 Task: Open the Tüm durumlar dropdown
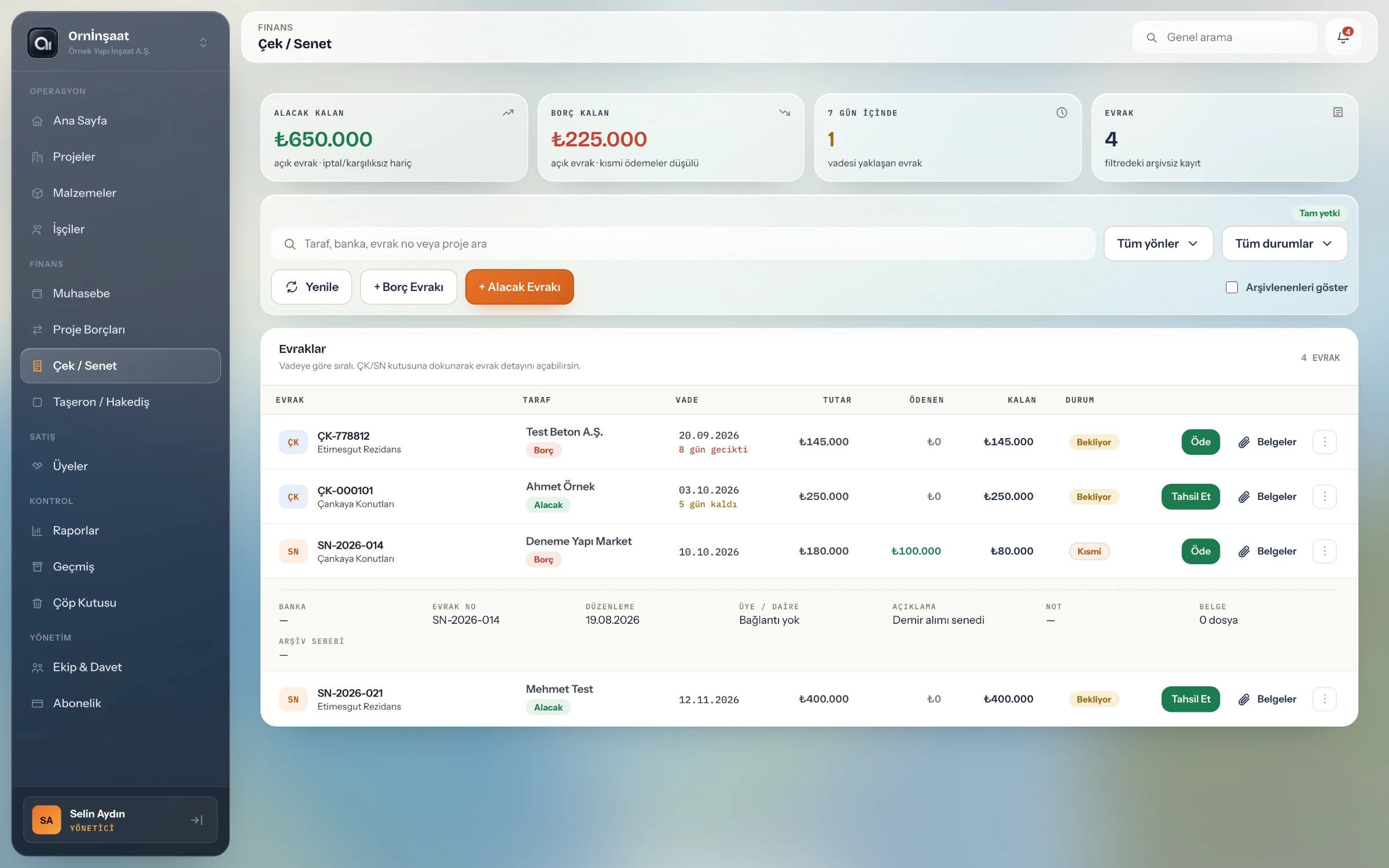tap(1284, 244)
